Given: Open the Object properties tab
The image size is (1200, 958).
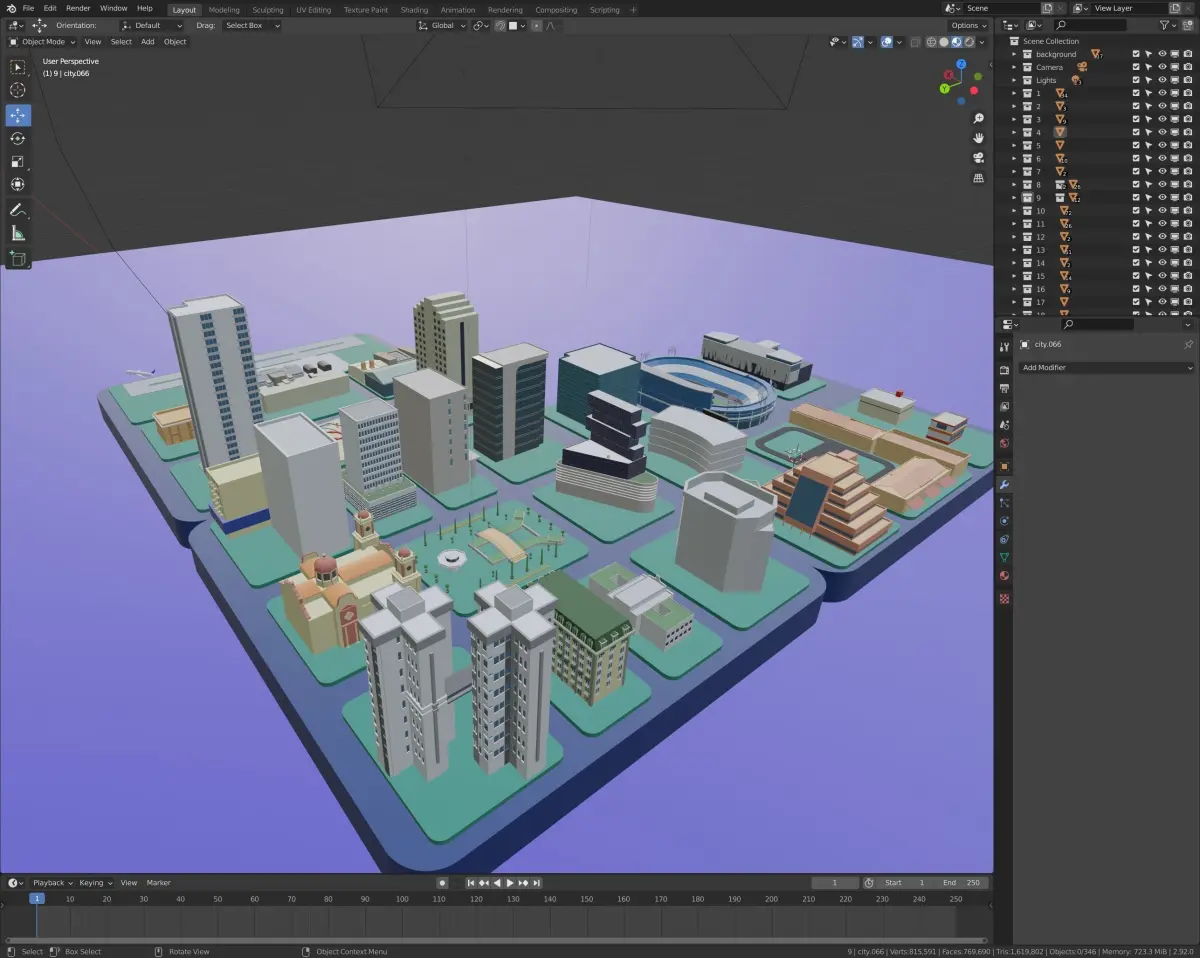Looking at the screenshot, I should [1004, 466].
